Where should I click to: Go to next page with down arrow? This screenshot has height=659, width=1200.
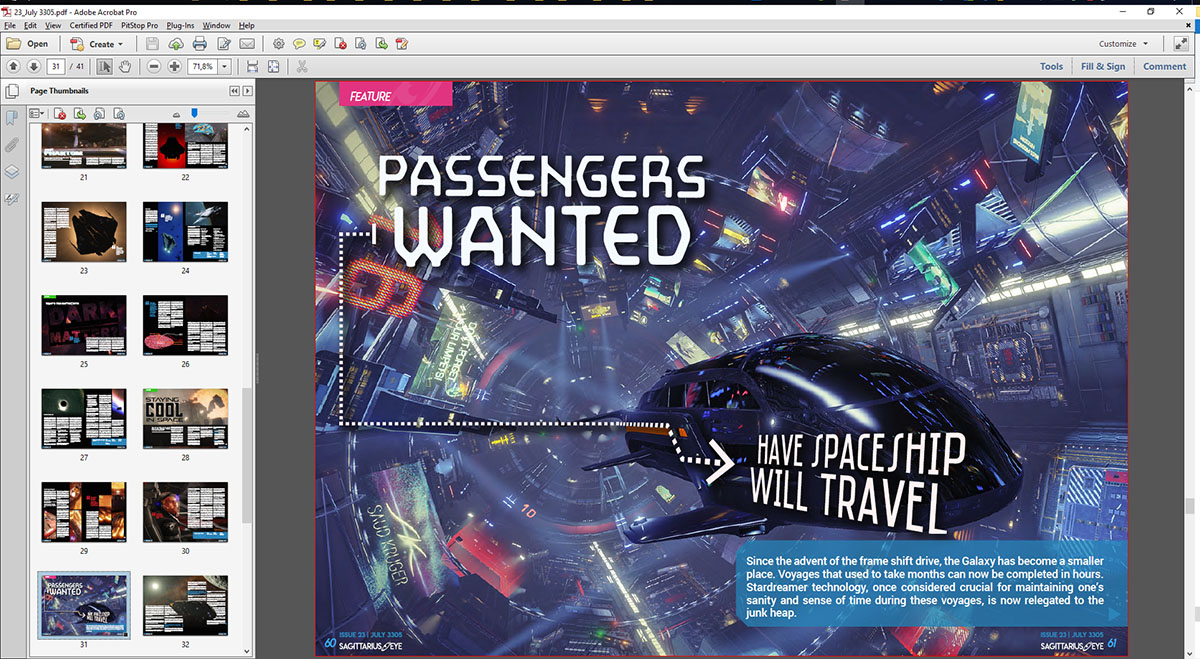tap(34, 67)
